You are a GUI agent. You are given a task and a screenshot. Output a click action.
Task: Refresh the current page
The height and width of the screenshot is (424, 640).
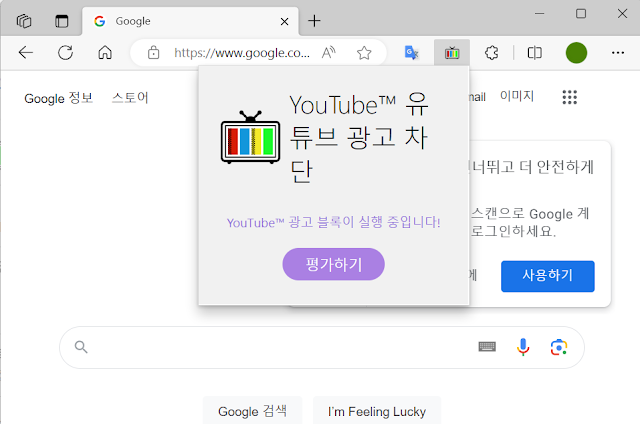point(65,53)
